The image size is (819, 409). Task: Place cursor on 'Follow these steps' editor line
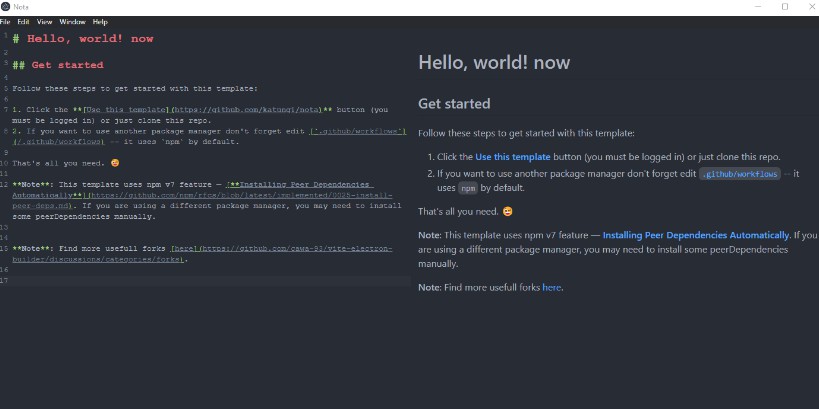point(135,89)
